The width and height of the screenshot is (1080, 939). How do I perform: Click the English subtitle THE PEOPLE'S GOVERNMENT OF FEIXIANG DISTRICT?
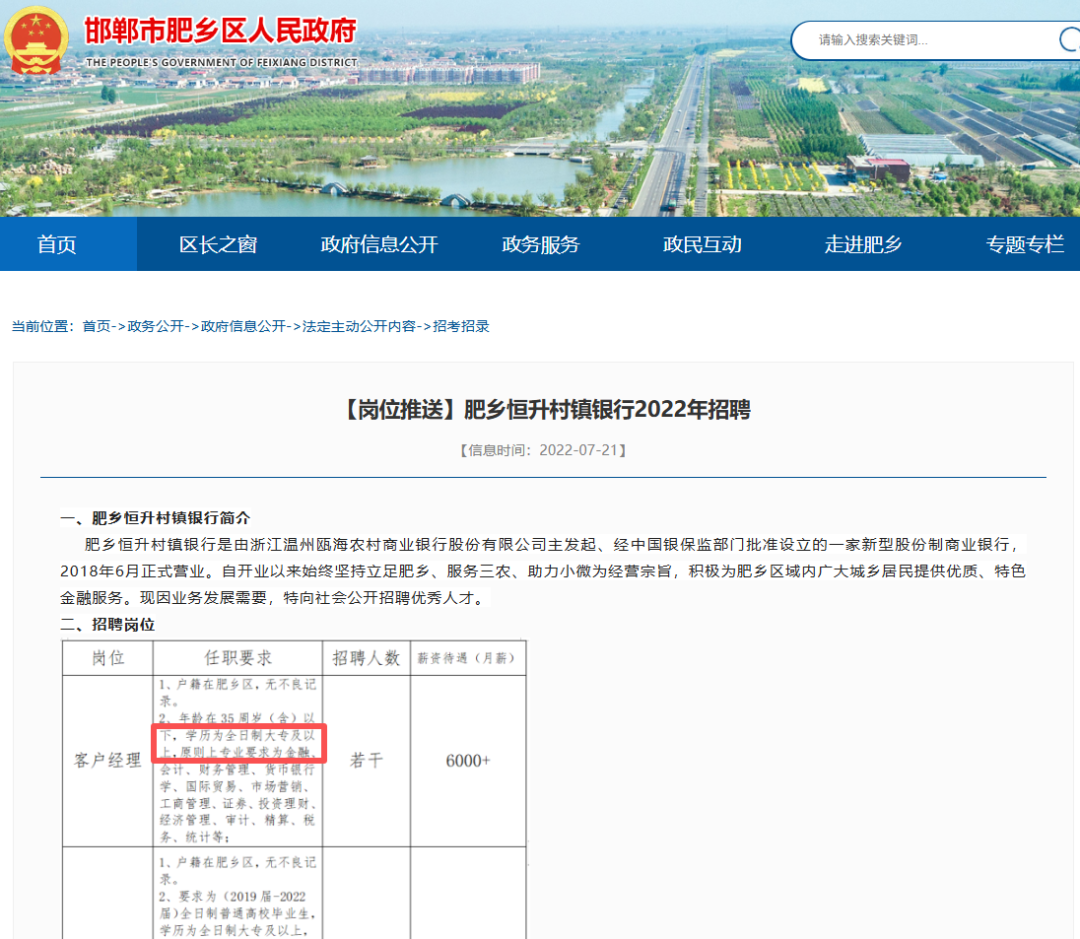(221, 62)
